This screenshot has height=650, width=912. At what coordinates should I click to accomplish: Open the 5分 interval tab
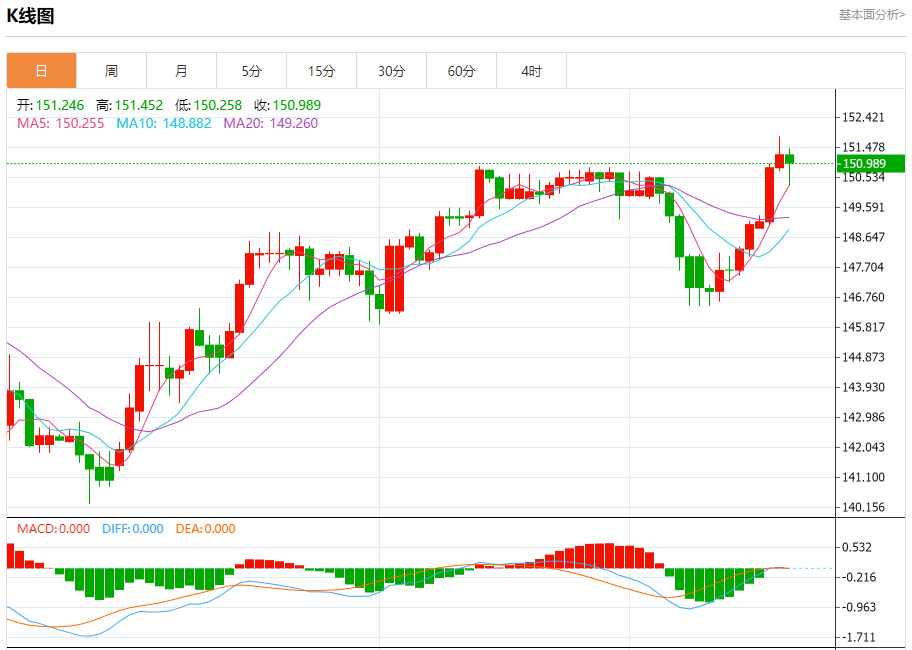click(251, 71)
